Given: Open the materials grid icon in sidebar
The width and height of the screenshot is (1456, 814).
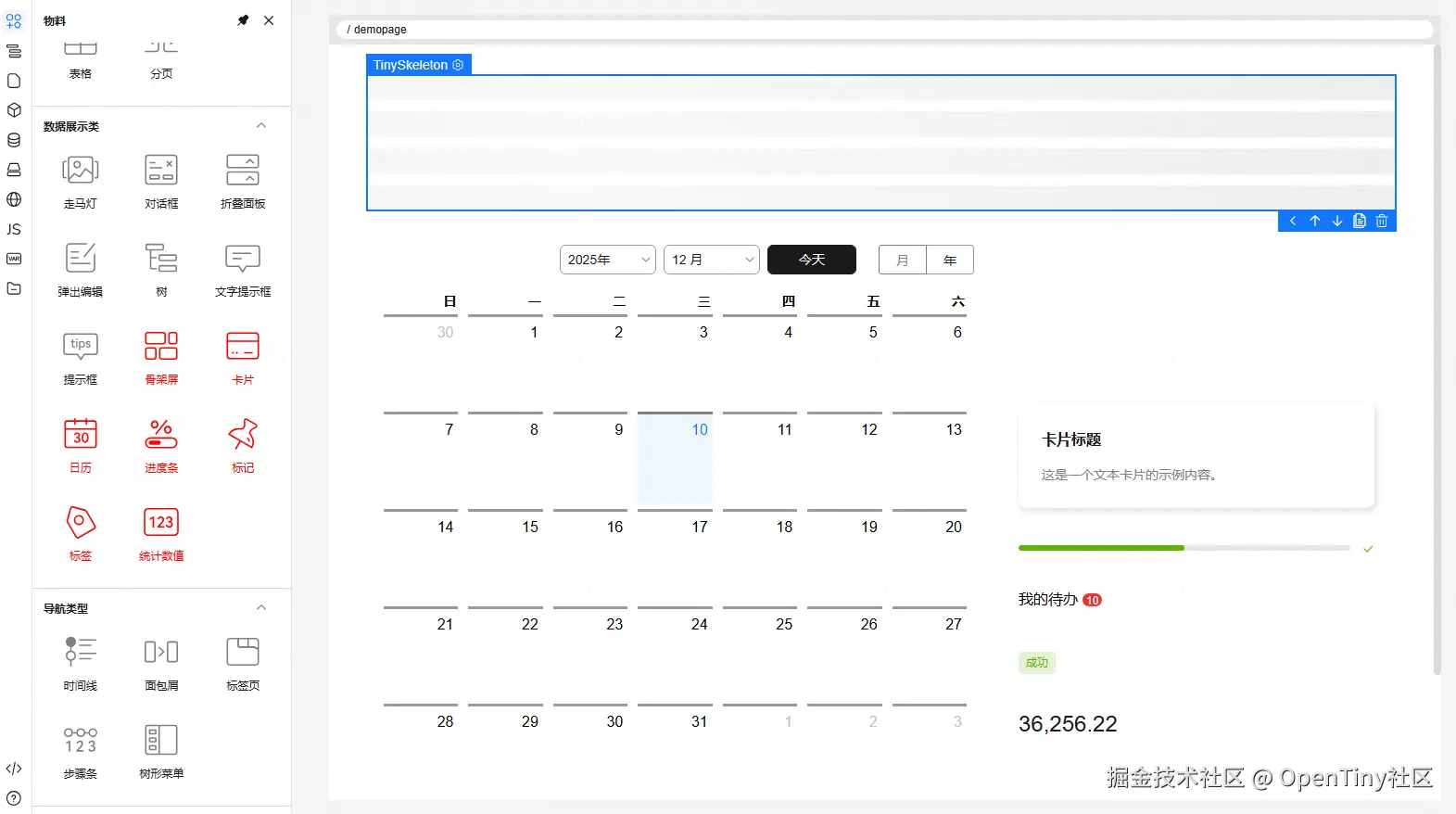Looking at the screenshot, I should 14,21.
